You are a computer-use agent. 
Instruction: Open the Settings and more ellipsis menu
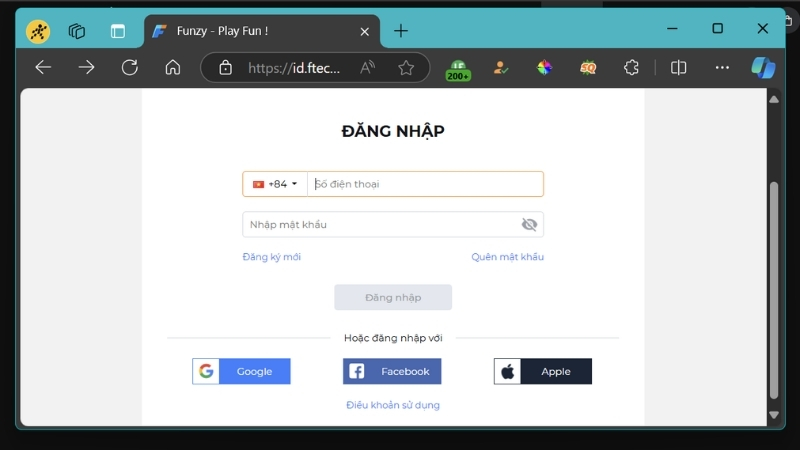pyautogui.click(x=722, y=68)
